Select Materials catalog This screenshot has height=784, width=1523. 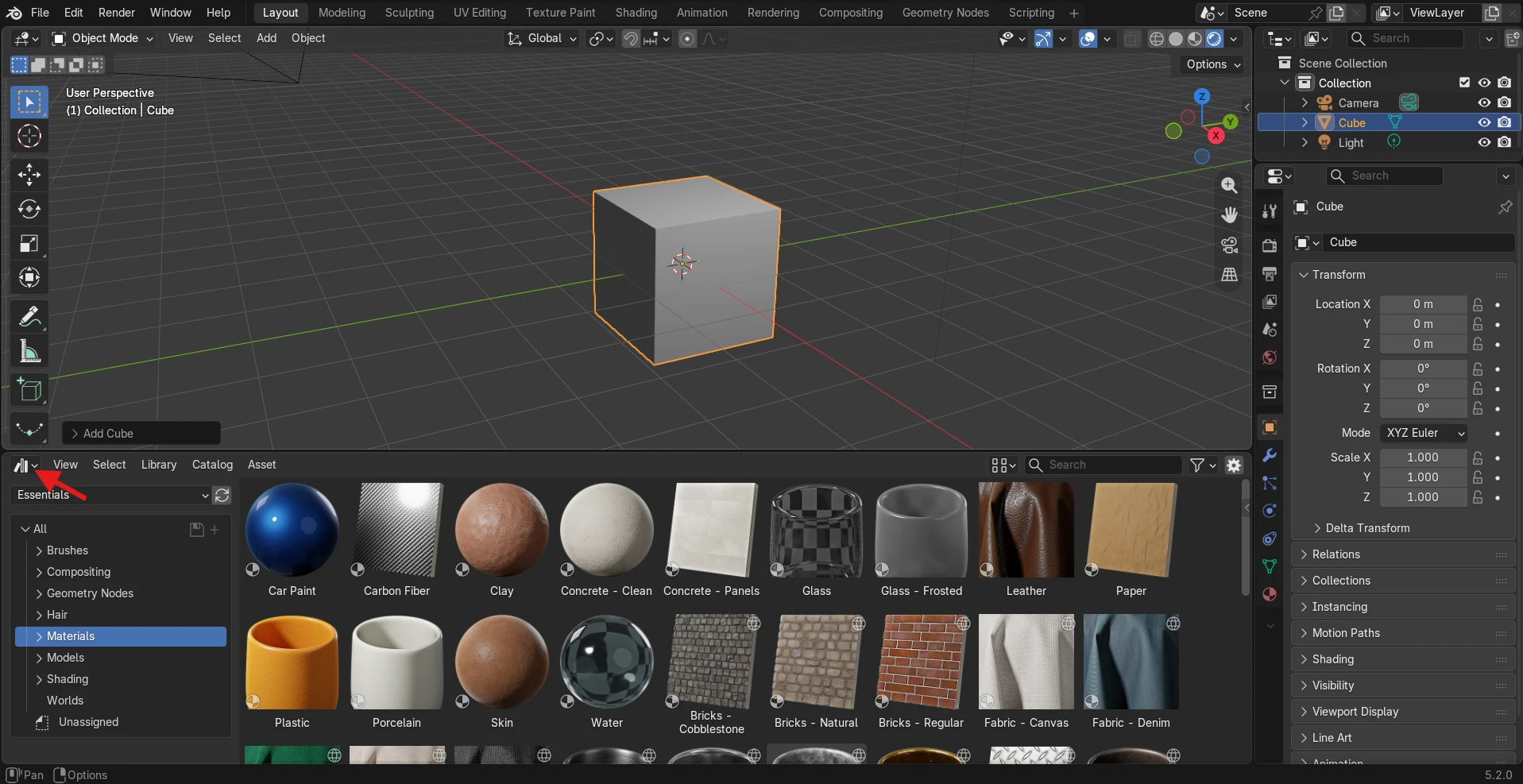click(x=121, y=636)
